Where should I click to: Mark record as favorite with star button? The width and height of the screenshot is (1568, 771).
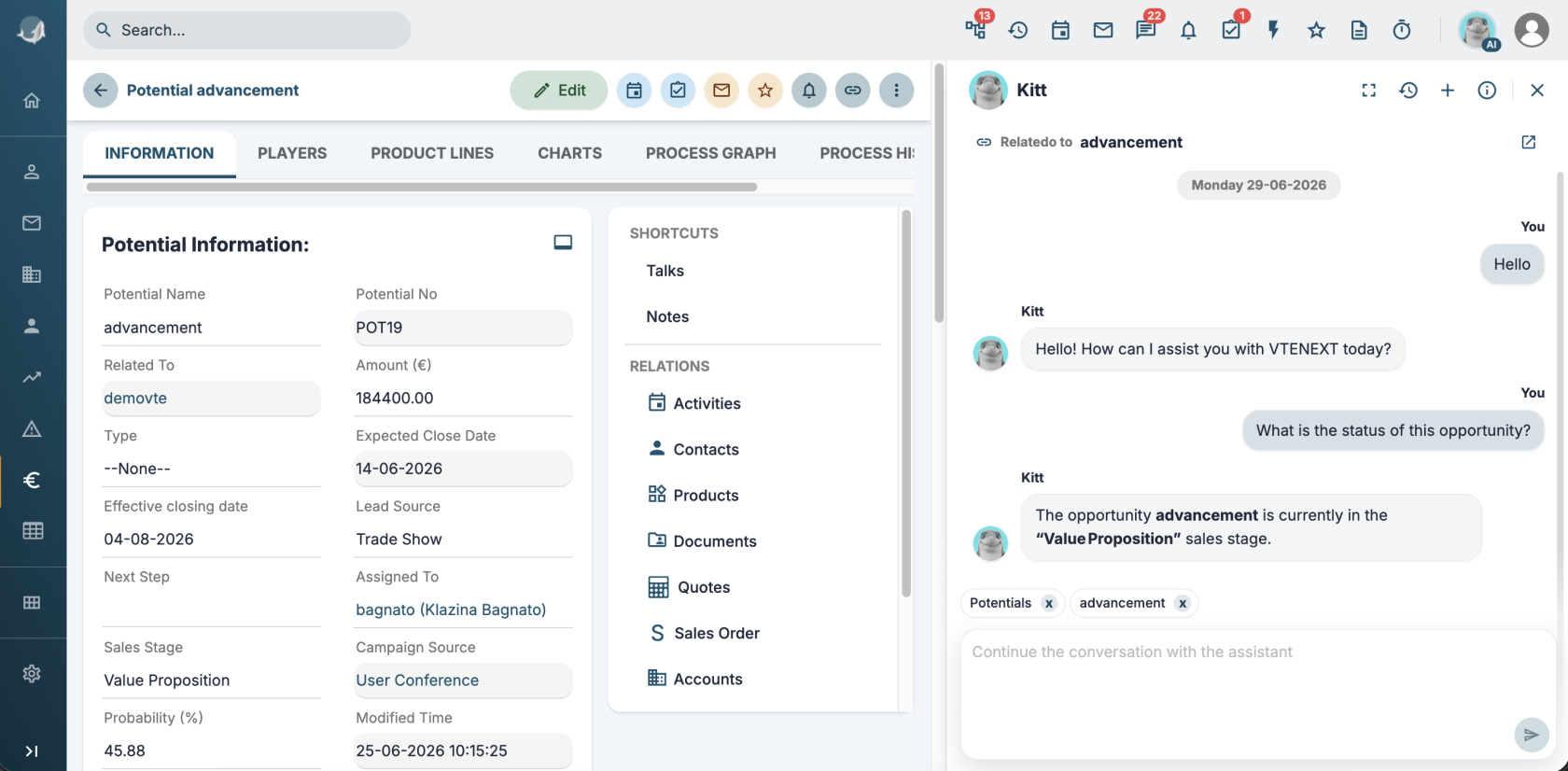(765, 91)
